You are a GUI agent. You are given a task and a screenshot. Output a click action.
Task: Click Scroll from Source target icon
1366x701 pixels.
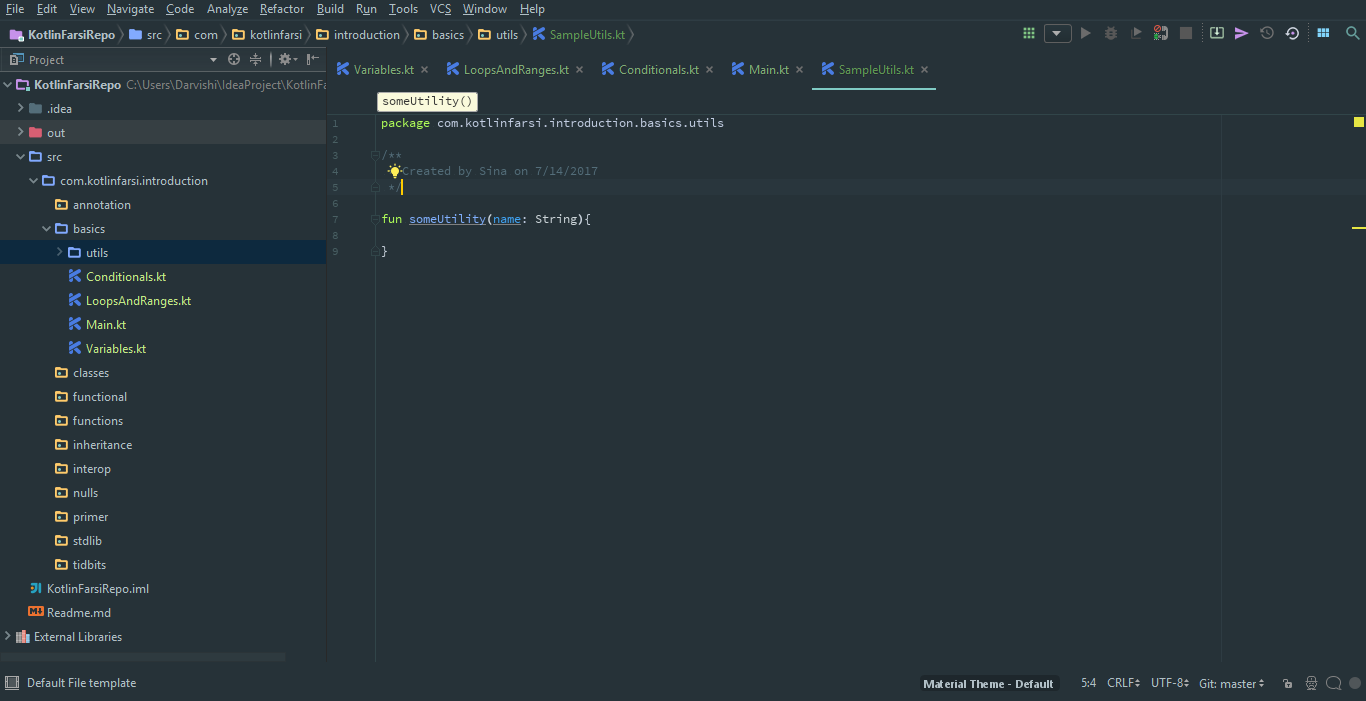pos(234,60)
